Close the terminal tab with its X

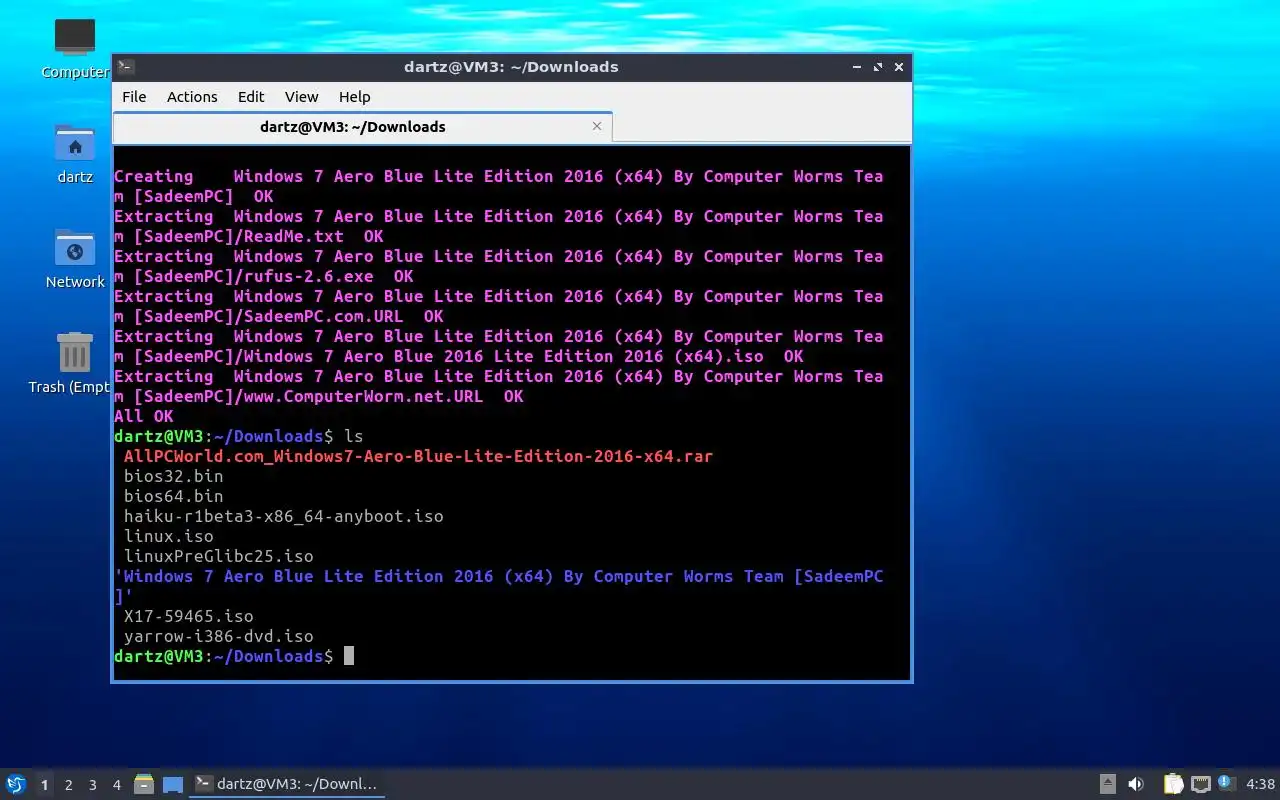coord(597,126)
